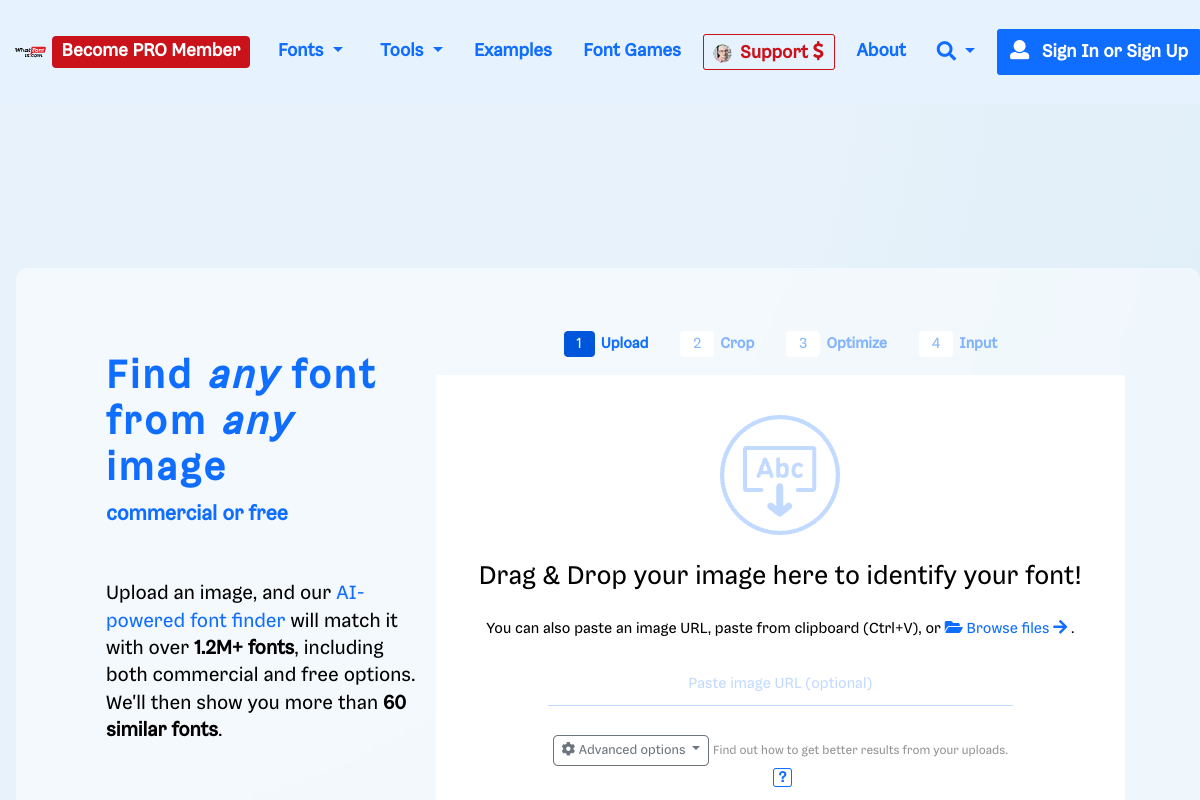The image size is (1200, 800).
Task: Open the AI-powered font finder link
Action: [x=236, y=606]
